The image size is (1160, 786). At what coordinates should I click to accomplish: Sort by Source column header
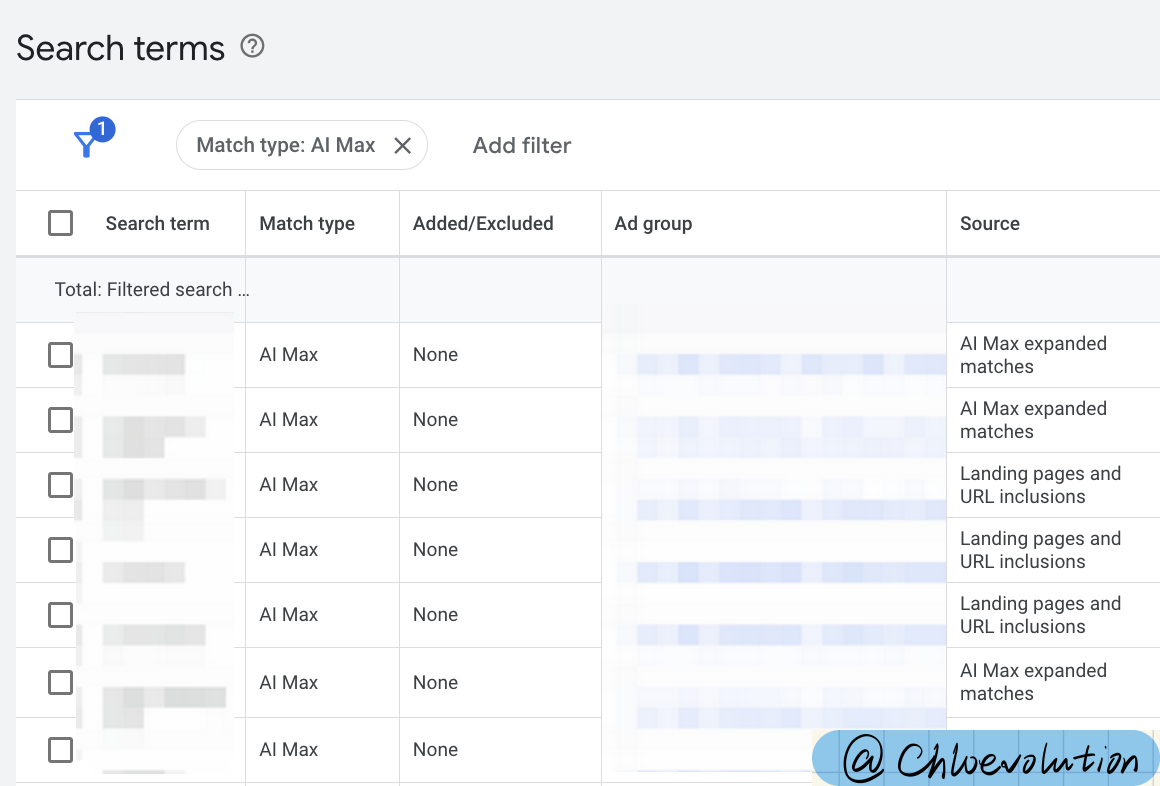click(990, 224)
